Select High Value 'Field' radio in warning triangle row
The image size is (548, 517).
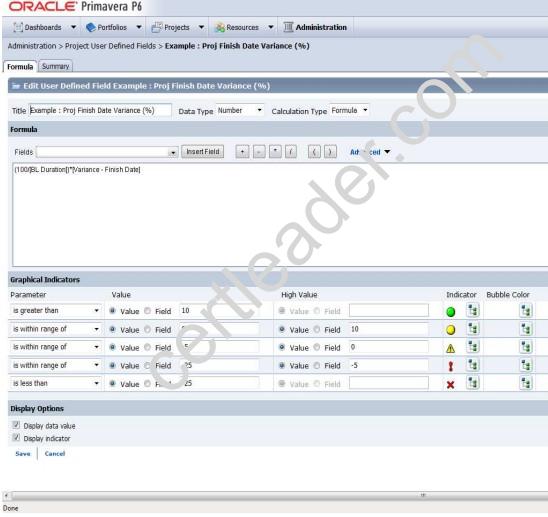[317, 347]
